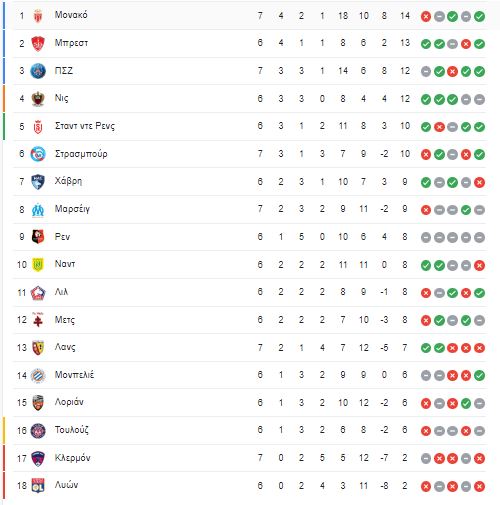Open the Χάβρη team name
The height and width of the screenshot is (505, 500).
[68, 181]
